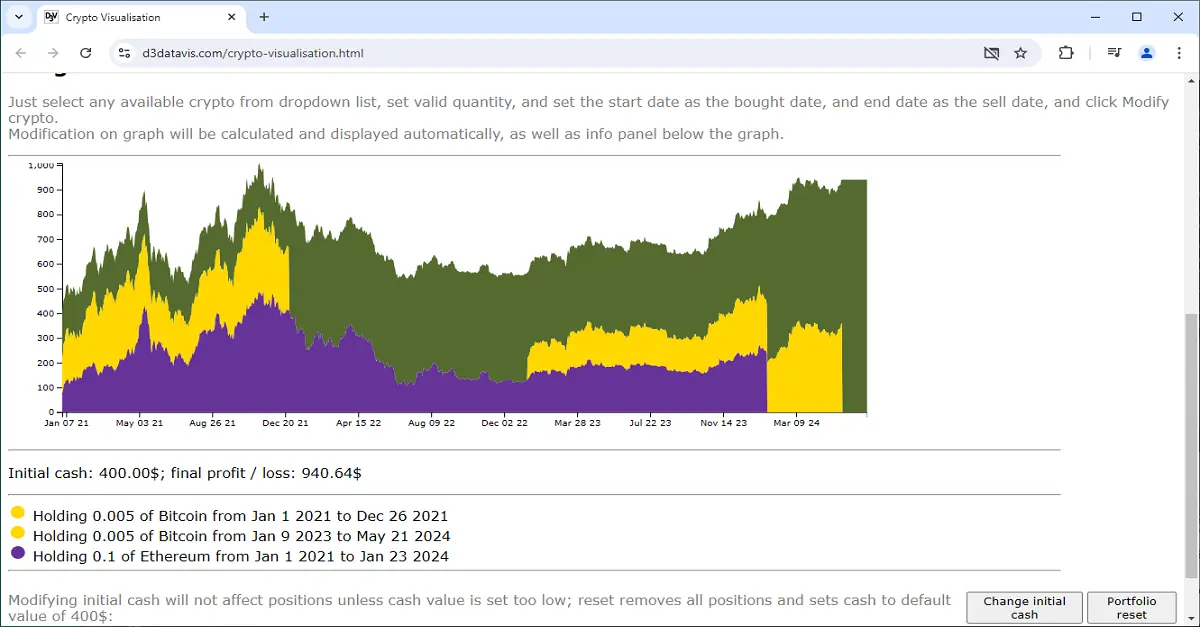Image resolution: width=1200 pixels, height=627 pixels.
Task: Reload the page with refresh icon
Action: 86,53
